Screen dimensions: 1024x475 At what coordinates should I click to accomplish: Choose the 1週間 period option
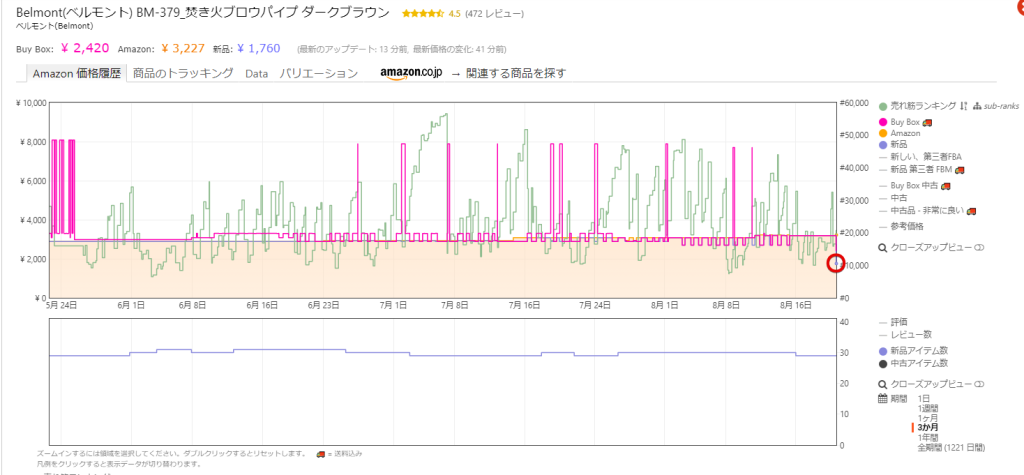click(931, 408)
